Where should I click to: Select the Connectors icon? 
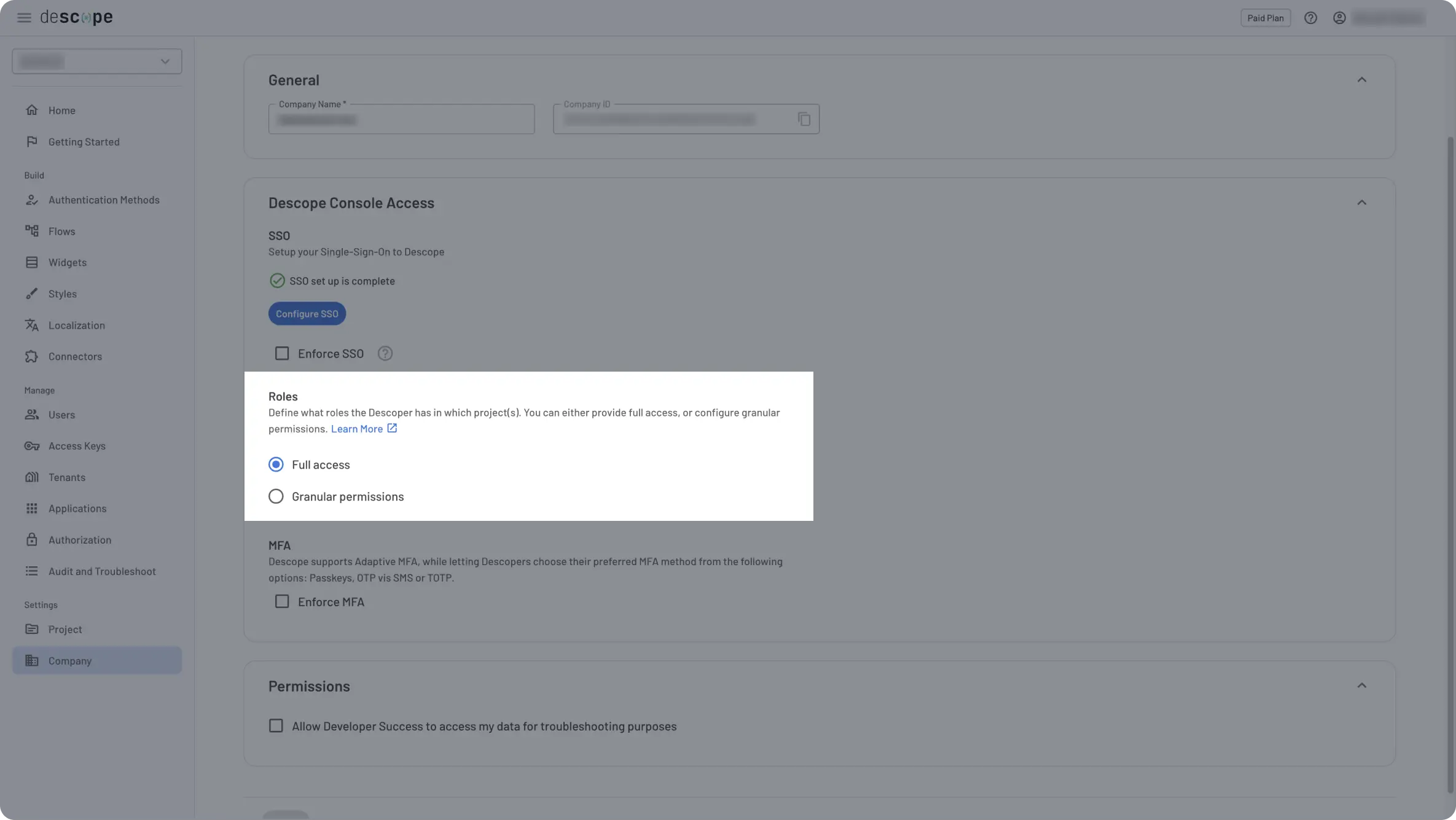(33, 356)
